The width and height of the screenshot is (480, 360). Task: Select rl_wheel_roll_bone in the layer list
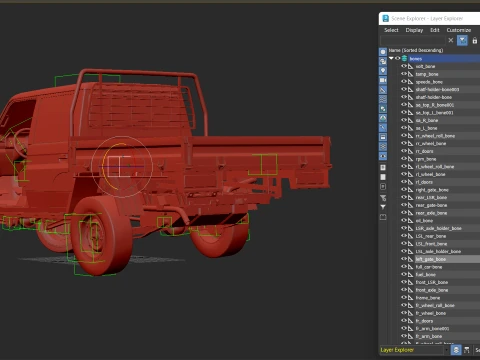[435, 167]
